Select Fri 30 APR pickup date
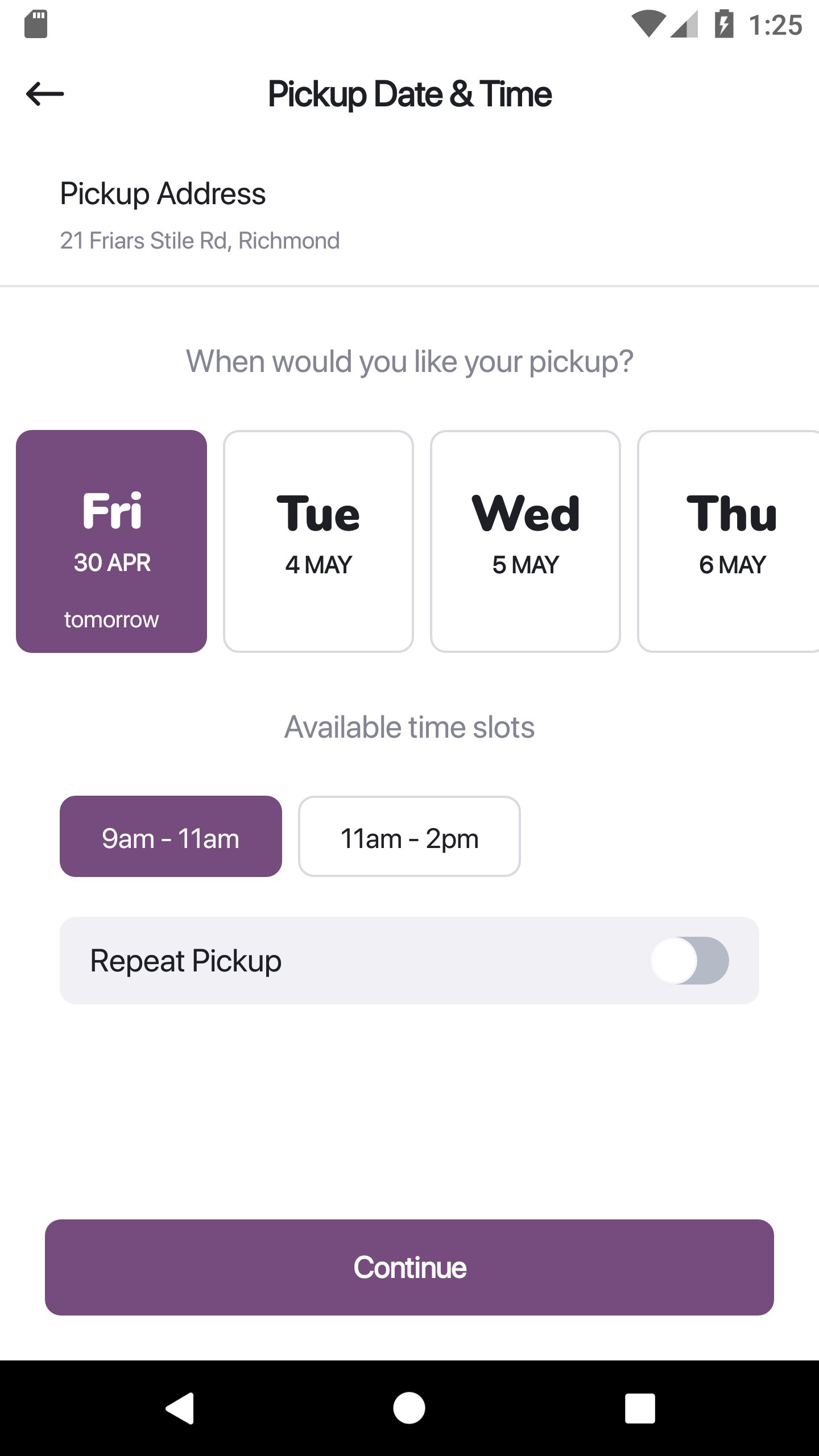 [x=111, y=541]
